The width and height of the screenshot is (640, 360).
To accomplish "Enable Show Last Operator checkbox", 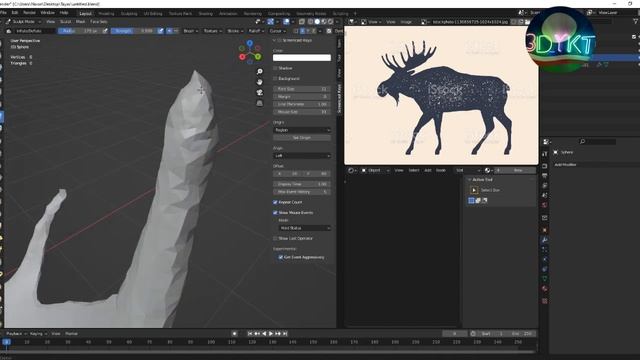I will [x=275, y=238].
